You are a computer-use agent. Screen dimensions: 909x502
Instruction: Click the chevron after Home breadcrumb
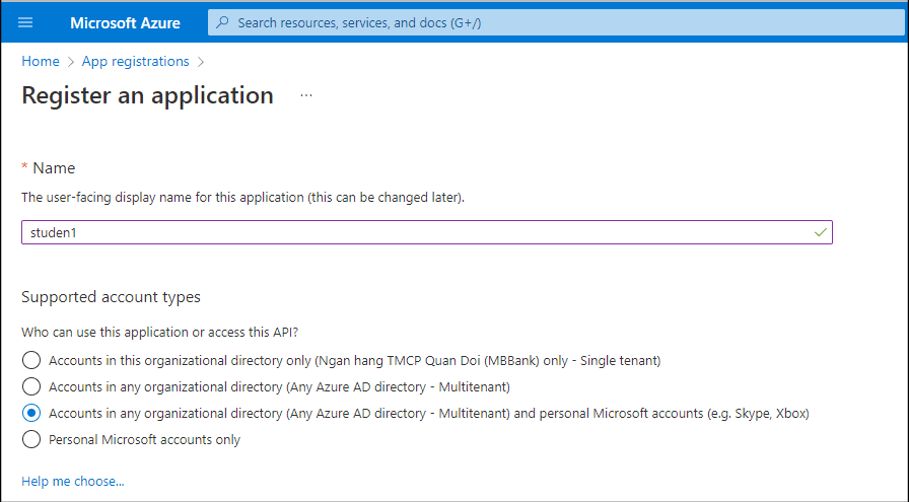click(71, 62)
